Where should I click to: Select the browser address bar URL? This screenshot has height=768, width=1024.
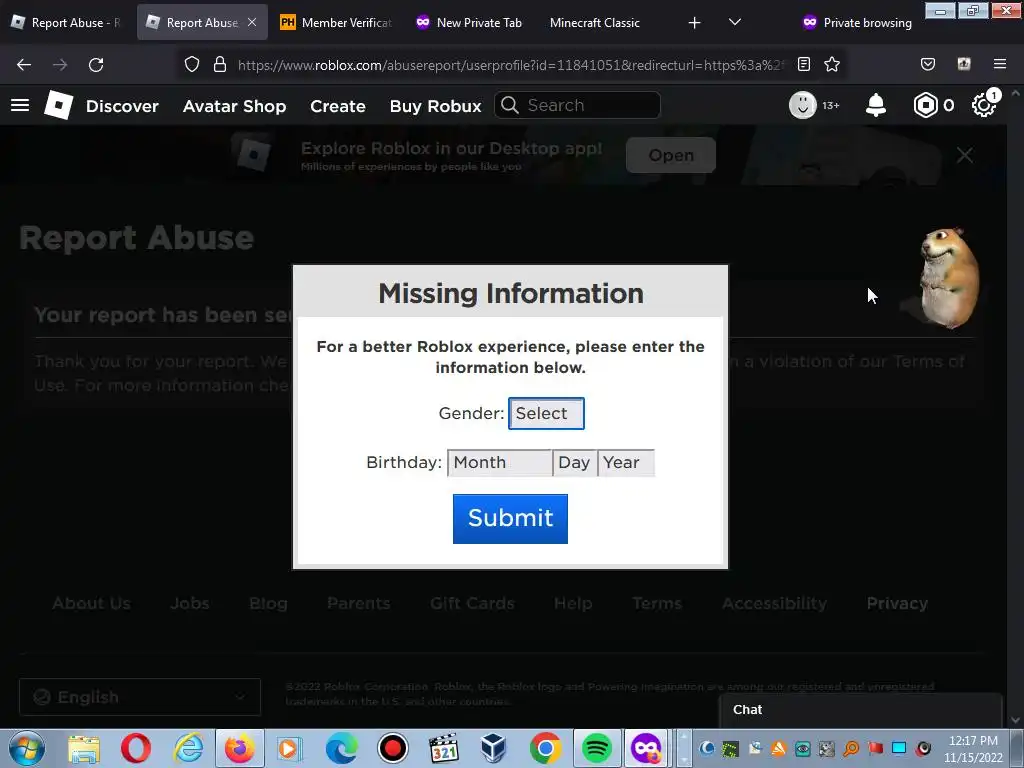509,65
